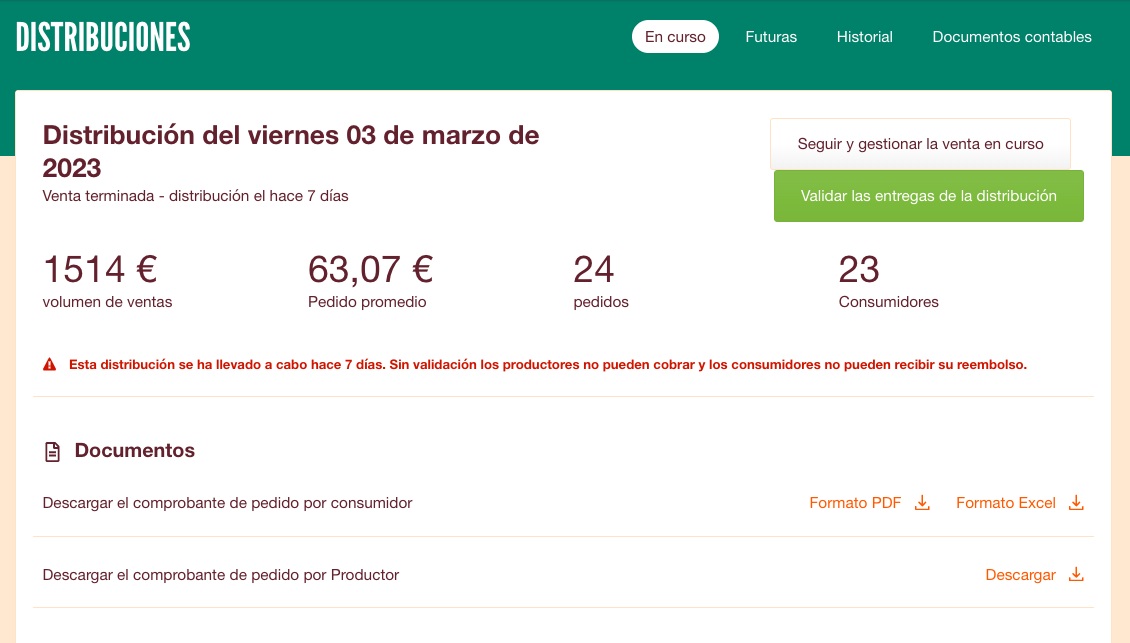
Task: Click the 23 Consumidores count
Action: click(859, 270)
